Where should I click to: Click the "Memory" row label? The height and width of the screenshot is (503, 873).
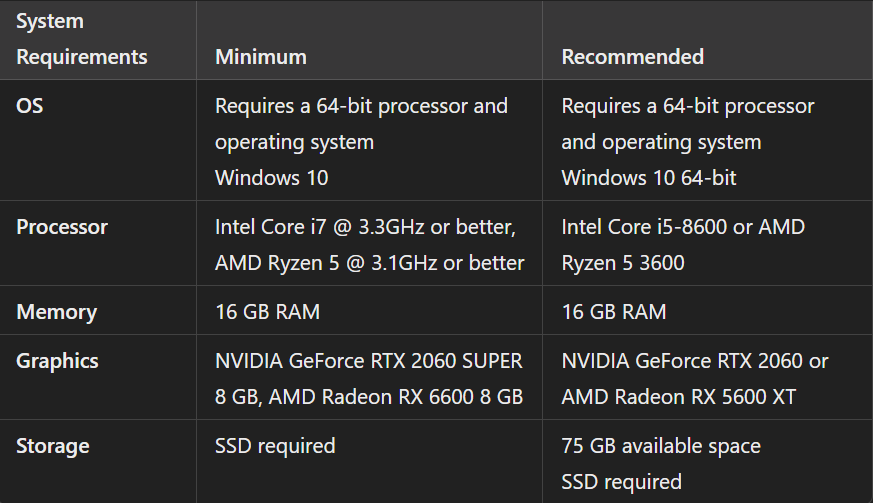pyautogui.click(x=56, y=312)
